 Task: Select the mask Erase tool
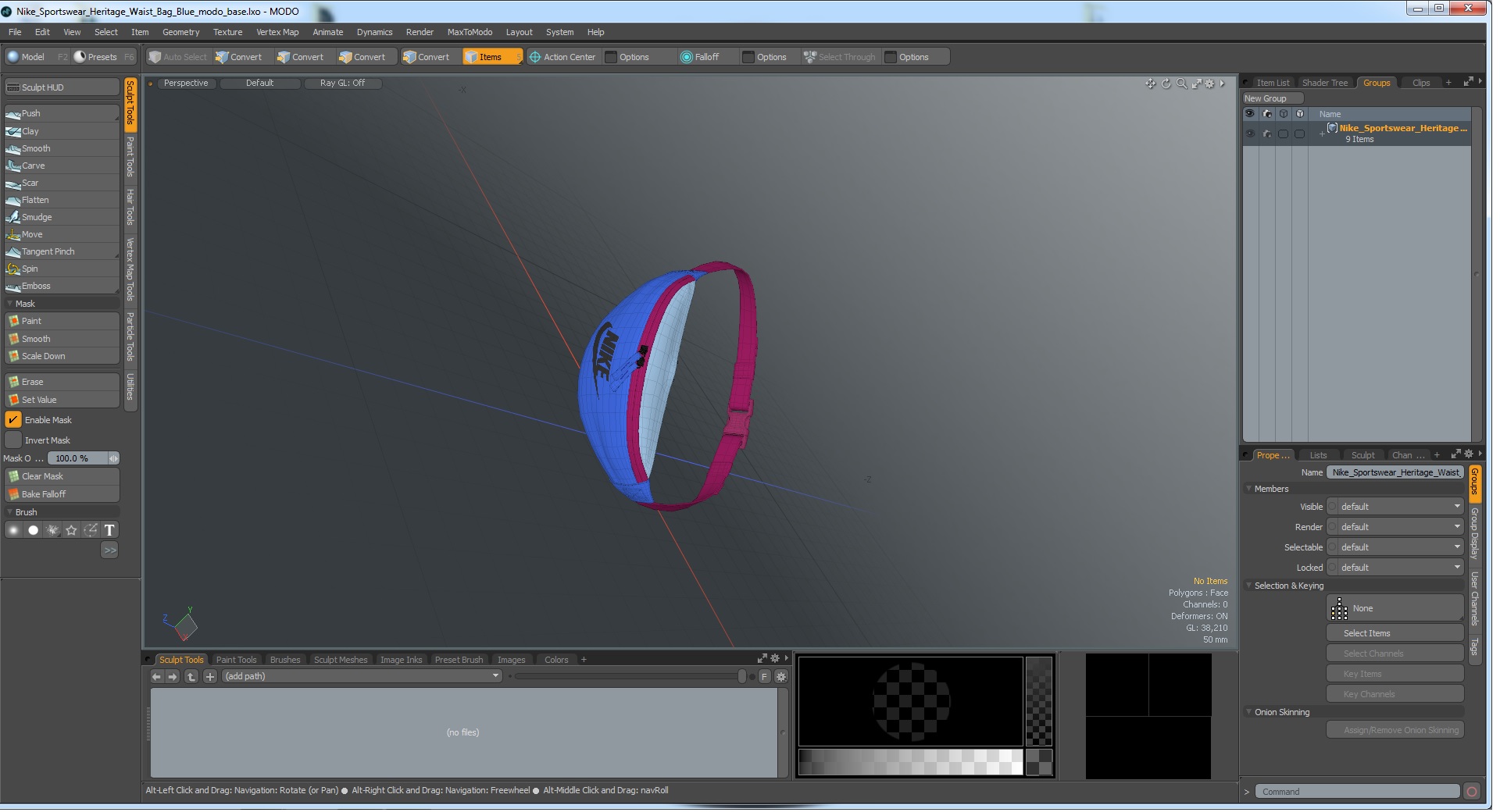pos(62,382)
